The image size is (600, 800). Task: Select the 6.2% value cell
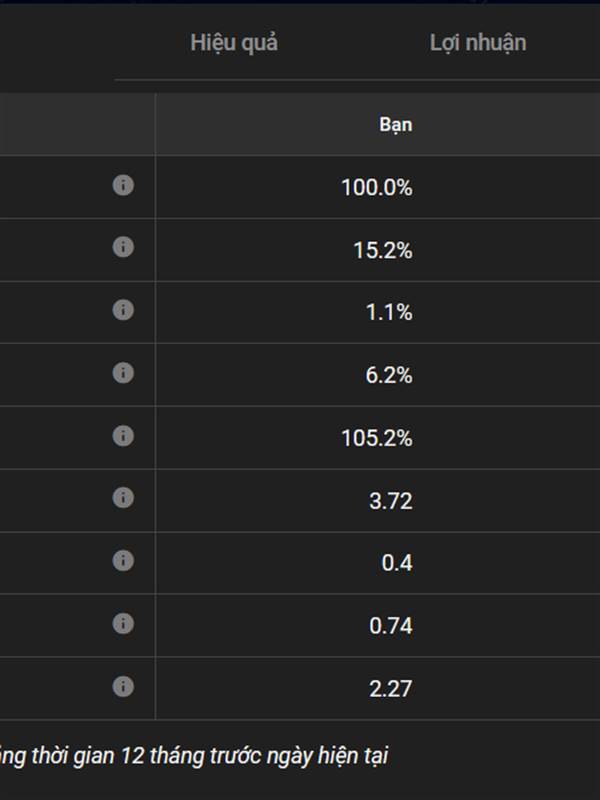pos(389,375)
